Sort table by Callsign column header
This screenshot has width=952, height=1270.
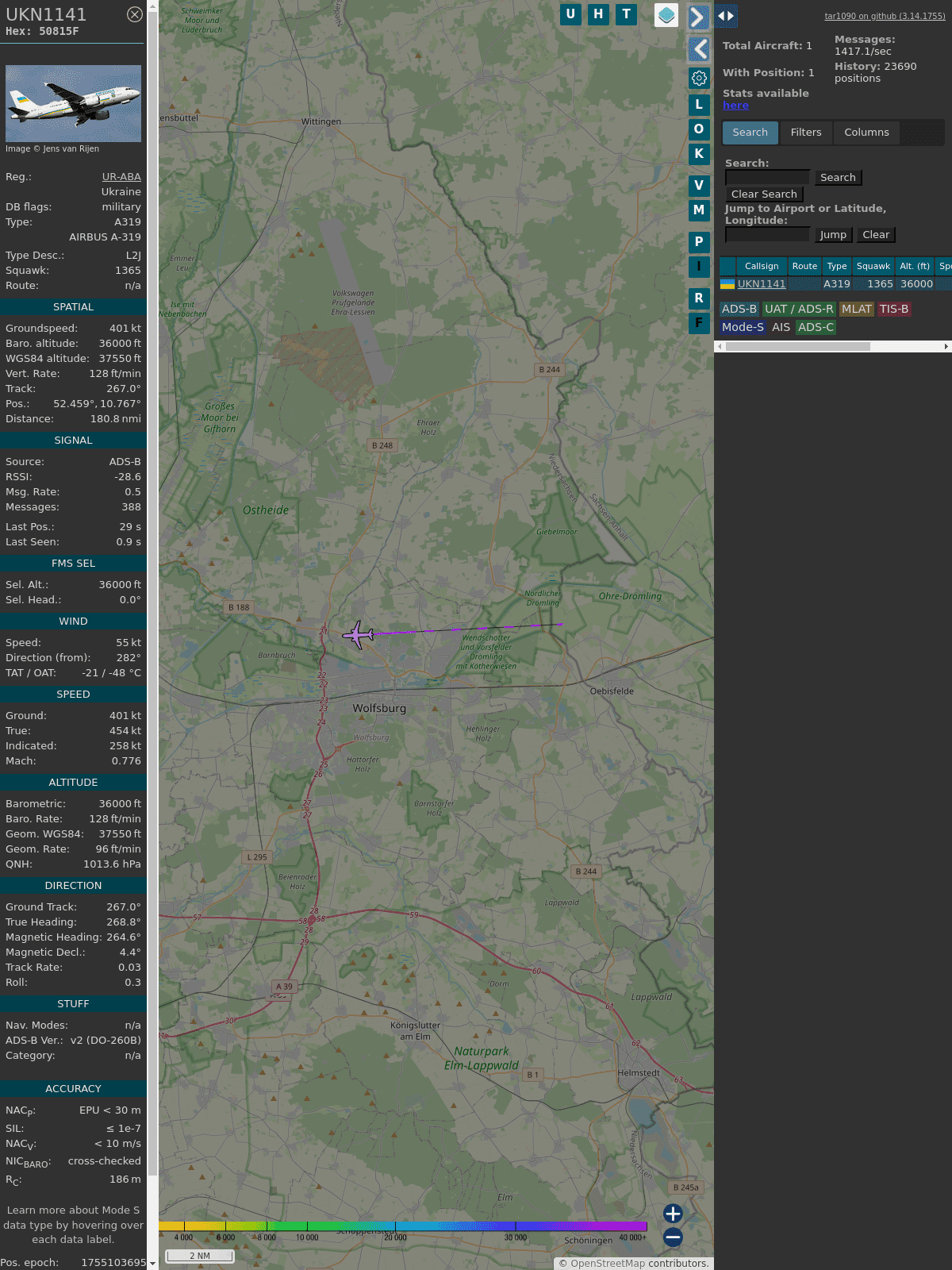(762, 267)
